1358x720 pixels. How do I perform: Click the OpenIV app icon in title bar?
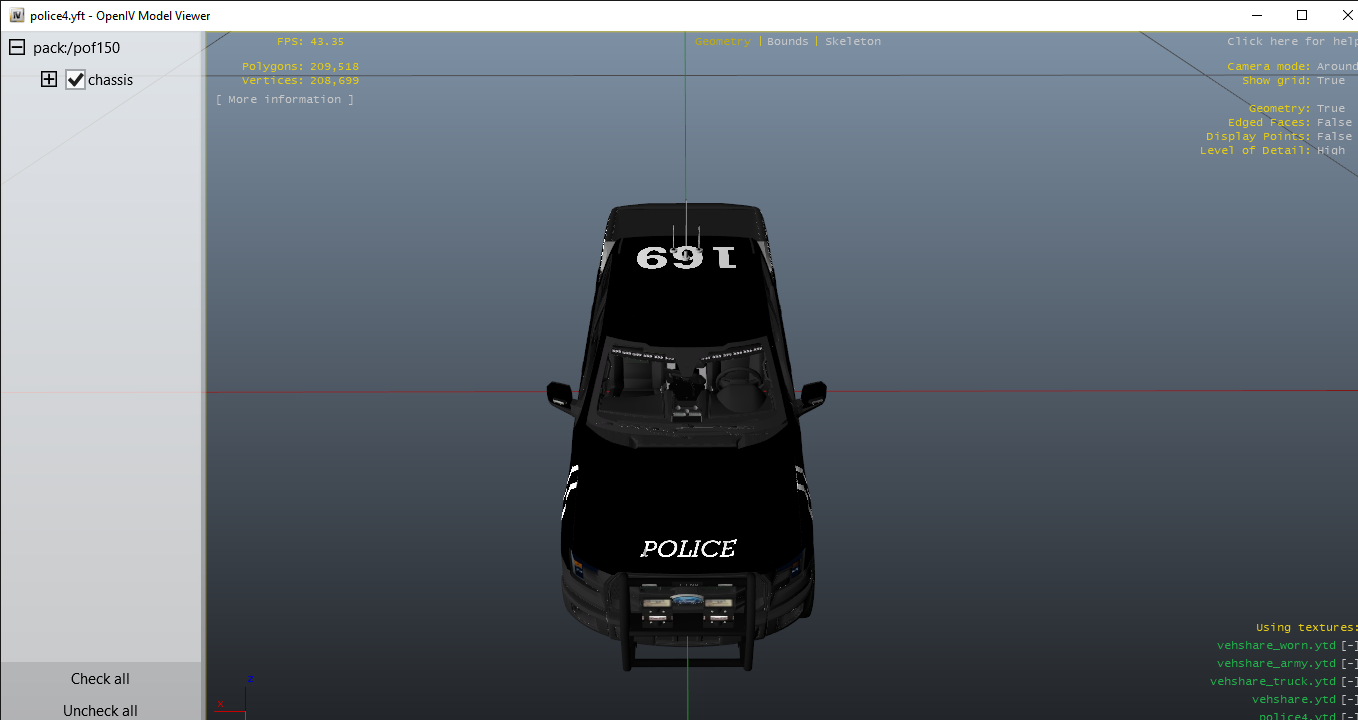pos(16,16)
